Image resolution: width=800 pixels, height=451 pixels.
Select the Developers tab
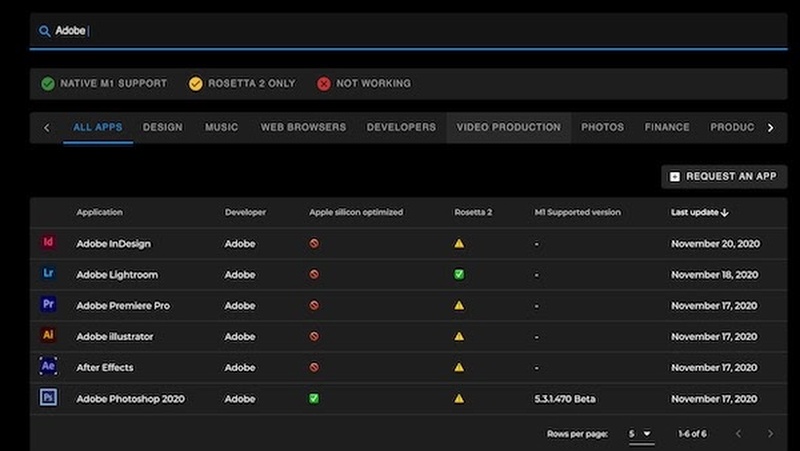[x=401, y=128]
